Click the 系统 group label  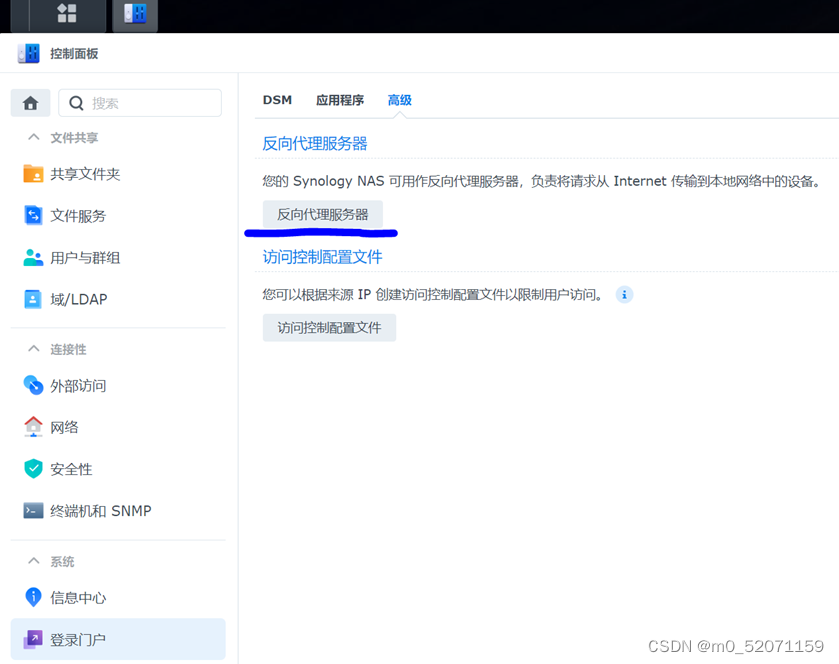pos(62,562)
